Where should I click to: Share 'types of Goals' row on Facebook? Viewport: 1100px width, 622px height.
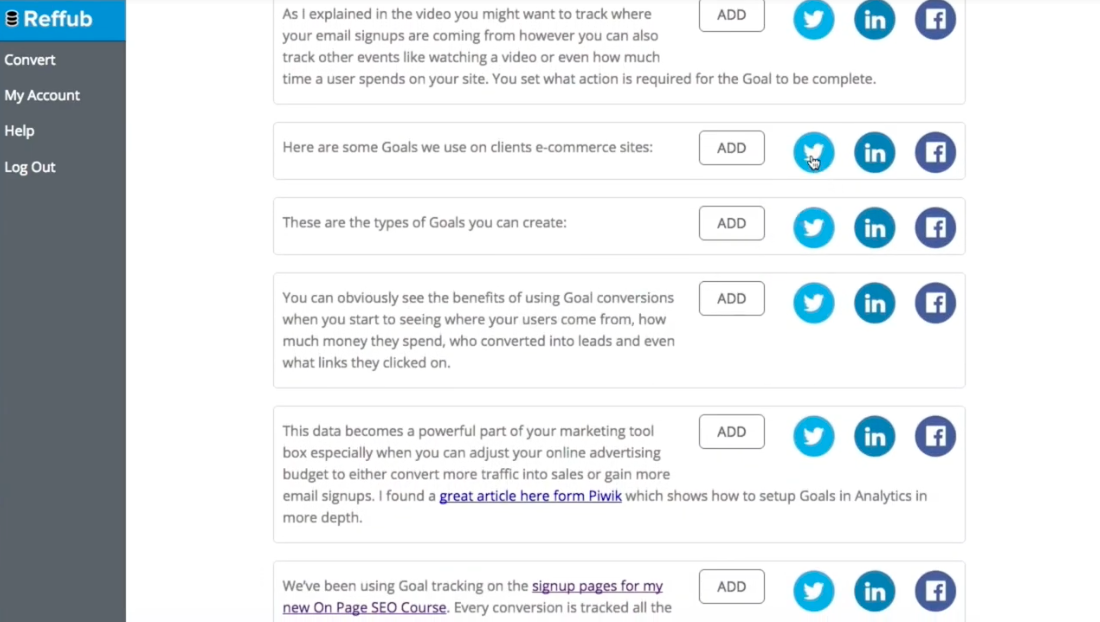point(935,228)
